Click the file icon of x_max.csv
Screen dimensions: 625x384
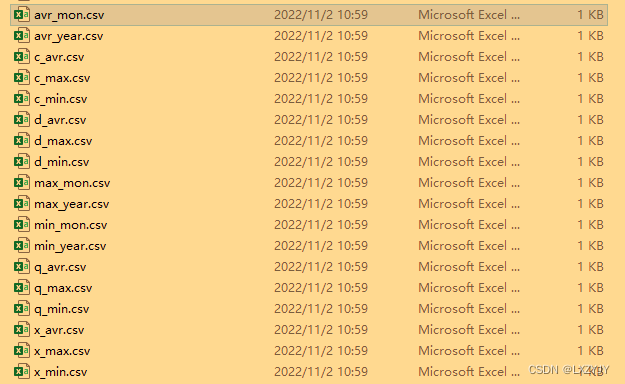[22, 351]
